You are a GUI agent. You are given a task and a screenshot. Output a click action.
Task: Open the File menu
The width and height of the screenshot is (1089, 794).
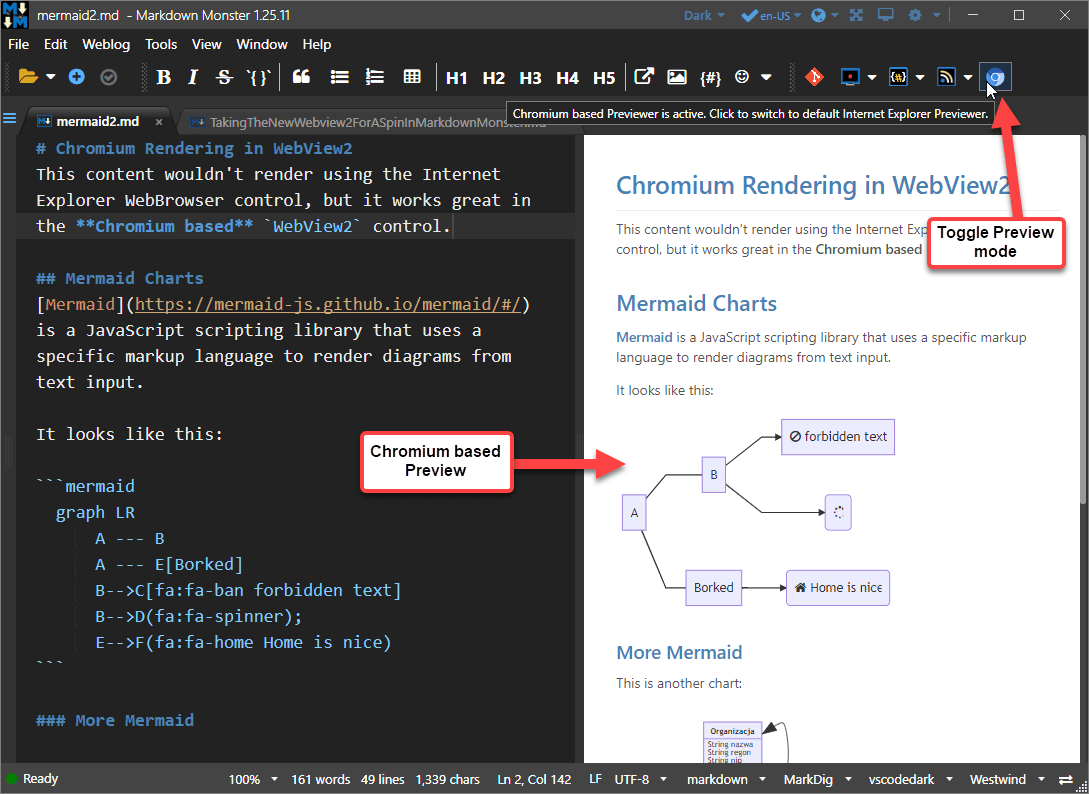(x=19, y=44)
